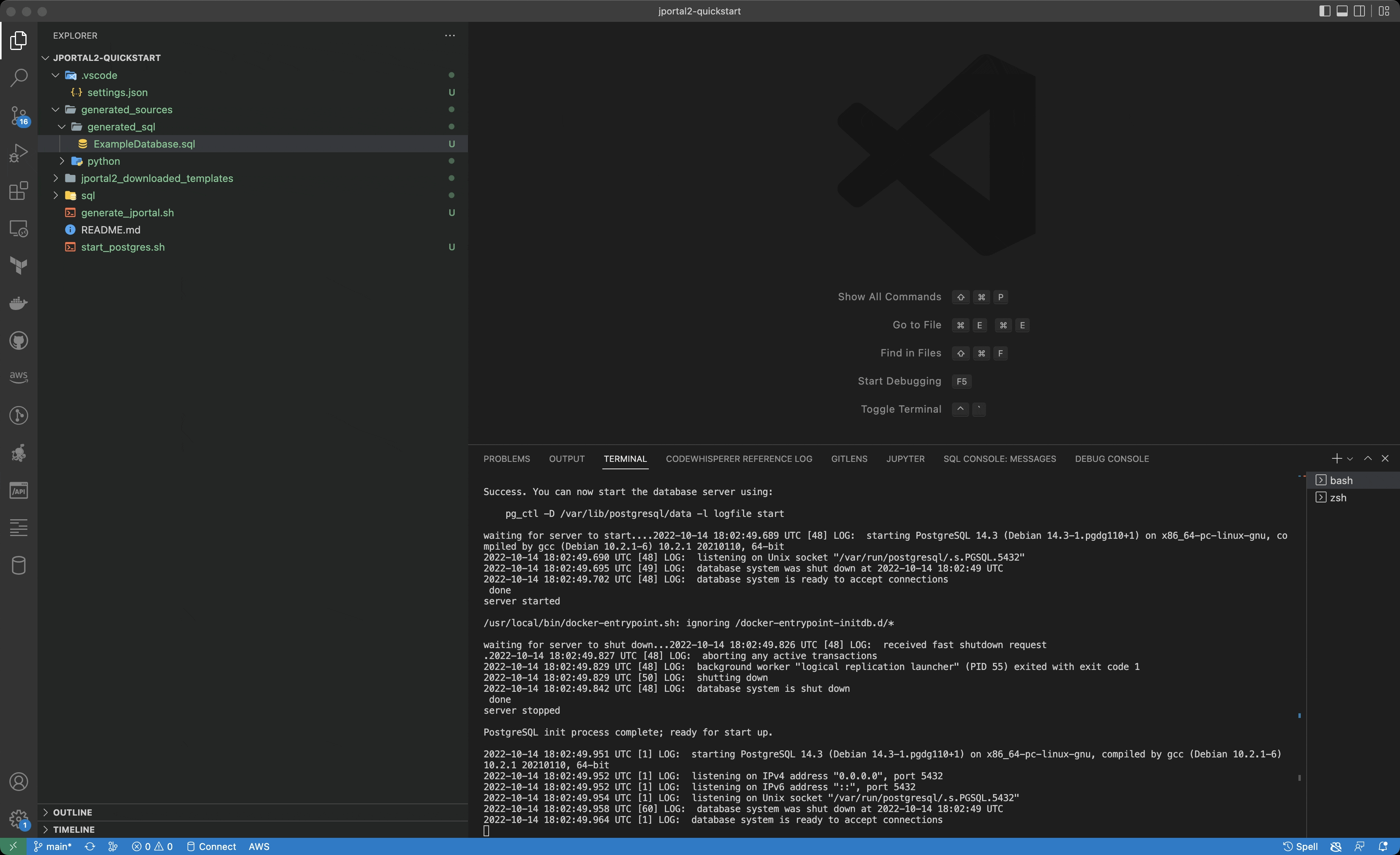Click the remote window status icon

point(13,846)
